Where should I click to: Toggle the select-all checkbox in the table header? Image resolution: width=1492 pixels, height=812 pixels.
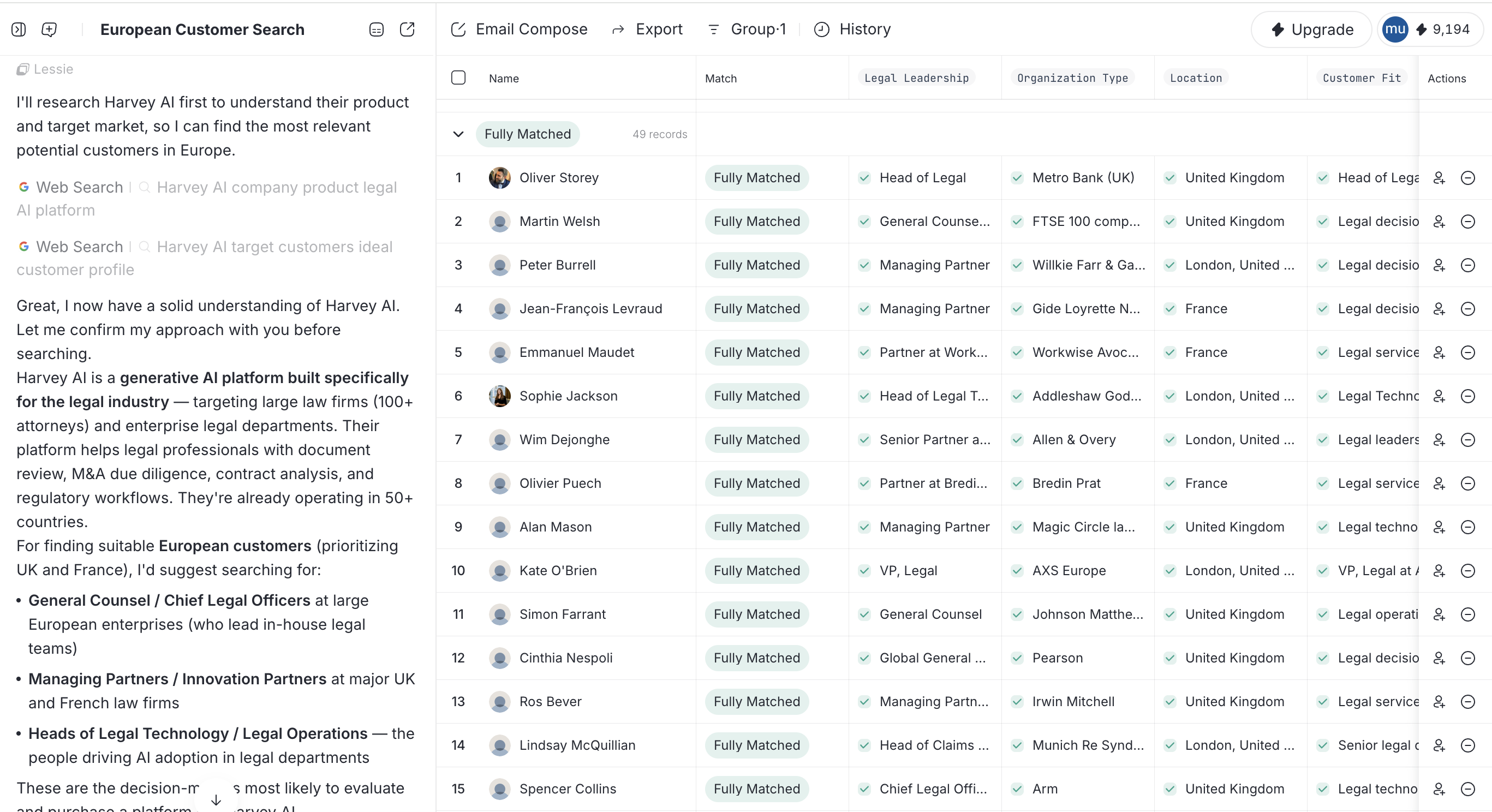[x=458, y=77]
